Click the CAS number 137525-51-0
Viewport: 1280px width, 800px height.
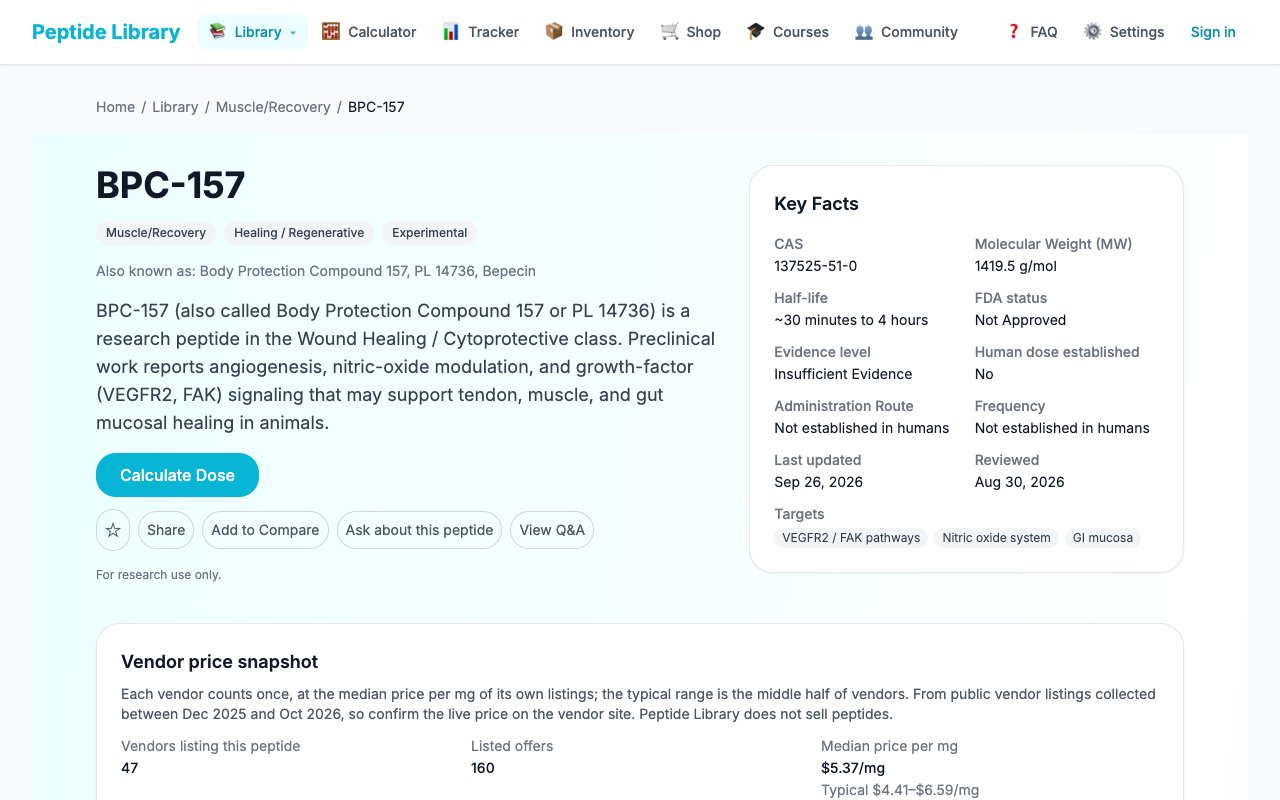click(x=815, y=266)
